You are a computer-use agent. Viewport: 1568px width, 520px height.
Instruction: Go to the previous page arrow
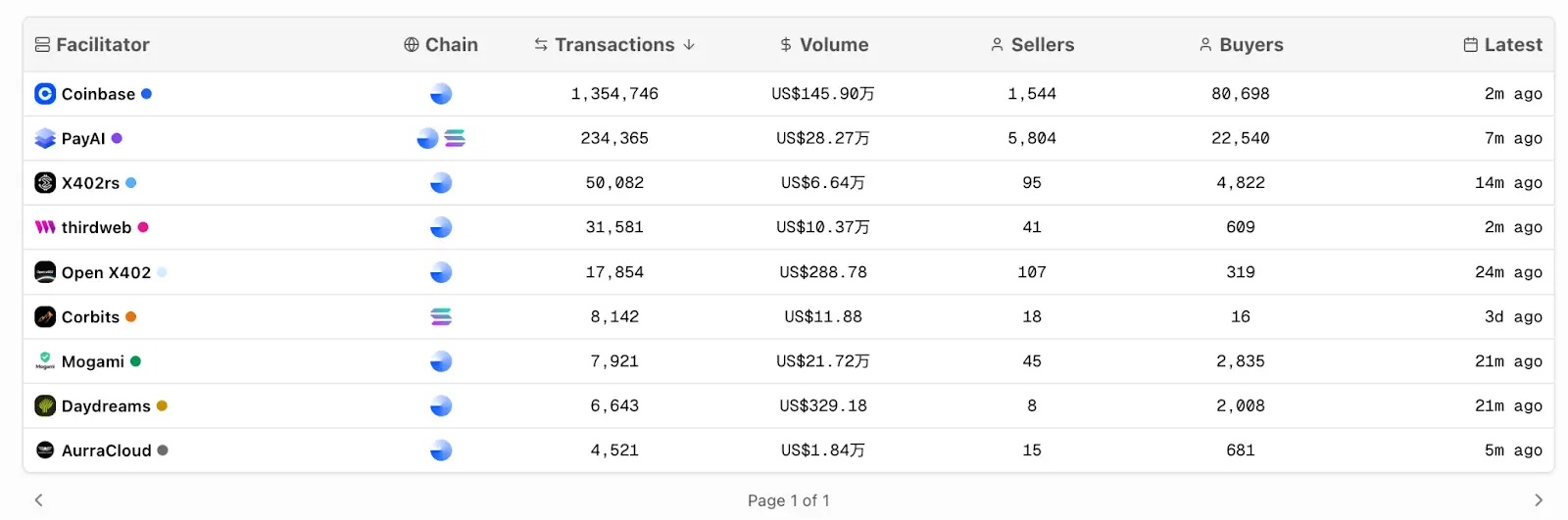tap(39, 500)
